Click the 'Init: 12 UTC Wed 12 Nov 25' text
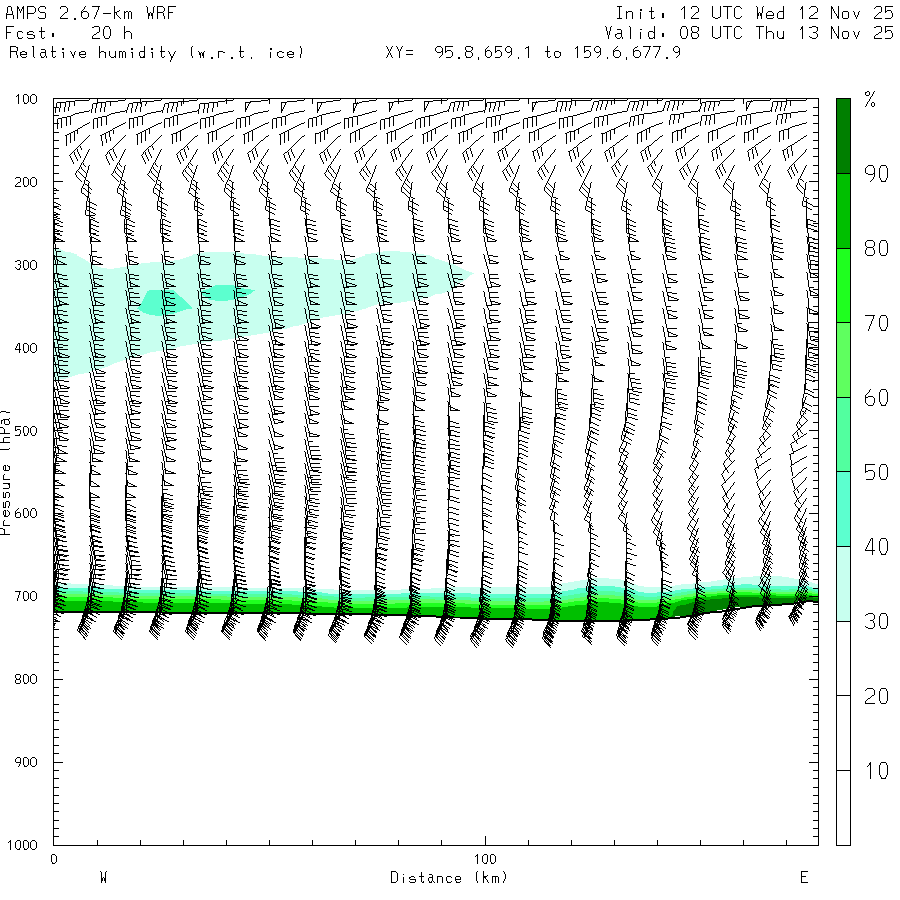Image resolution: width=900 pixels, height=900 pixels. [x=754, y=13]
